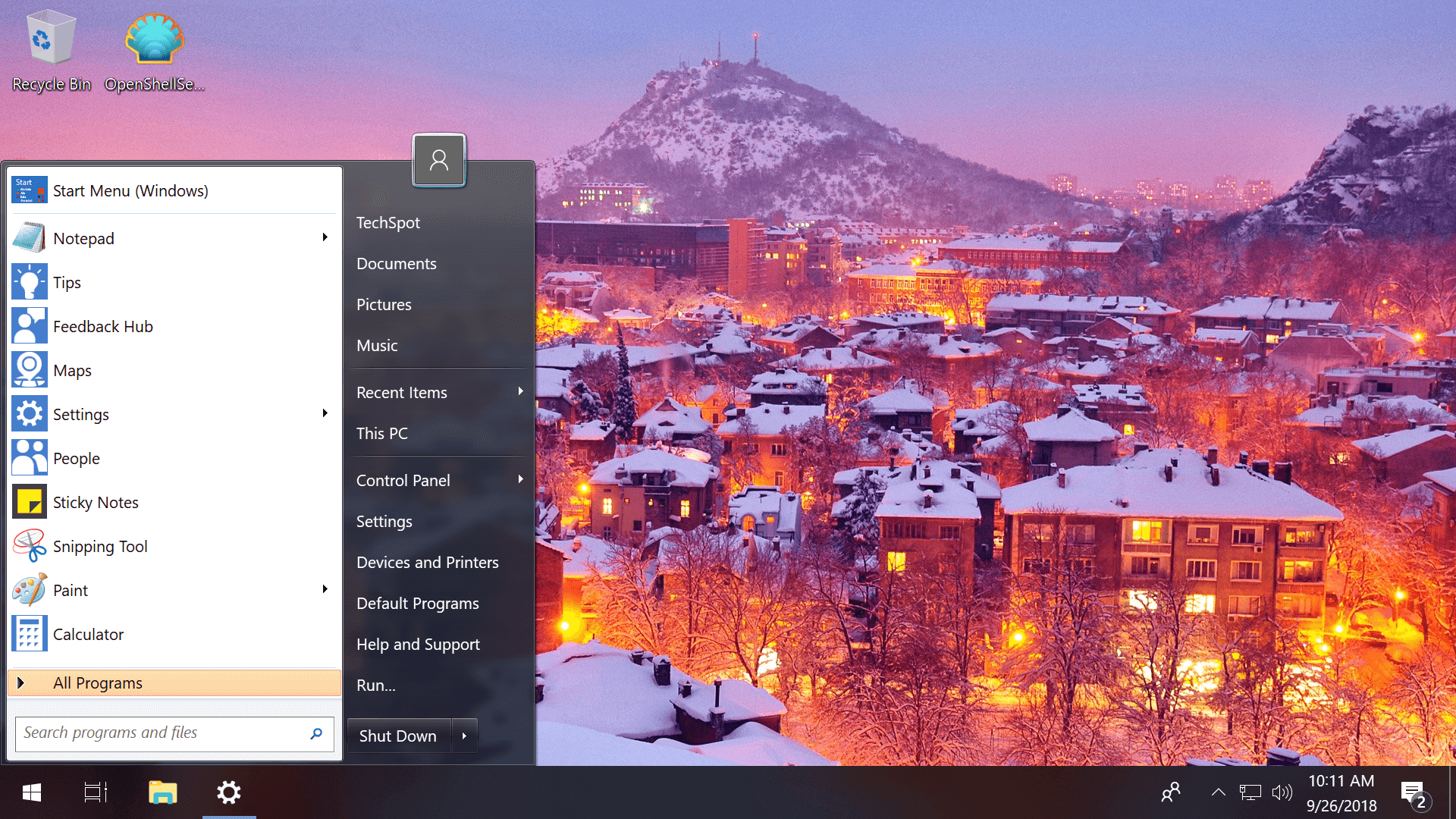
Task: Expand the Paint submenu arrow
Action: coord(325,589)
